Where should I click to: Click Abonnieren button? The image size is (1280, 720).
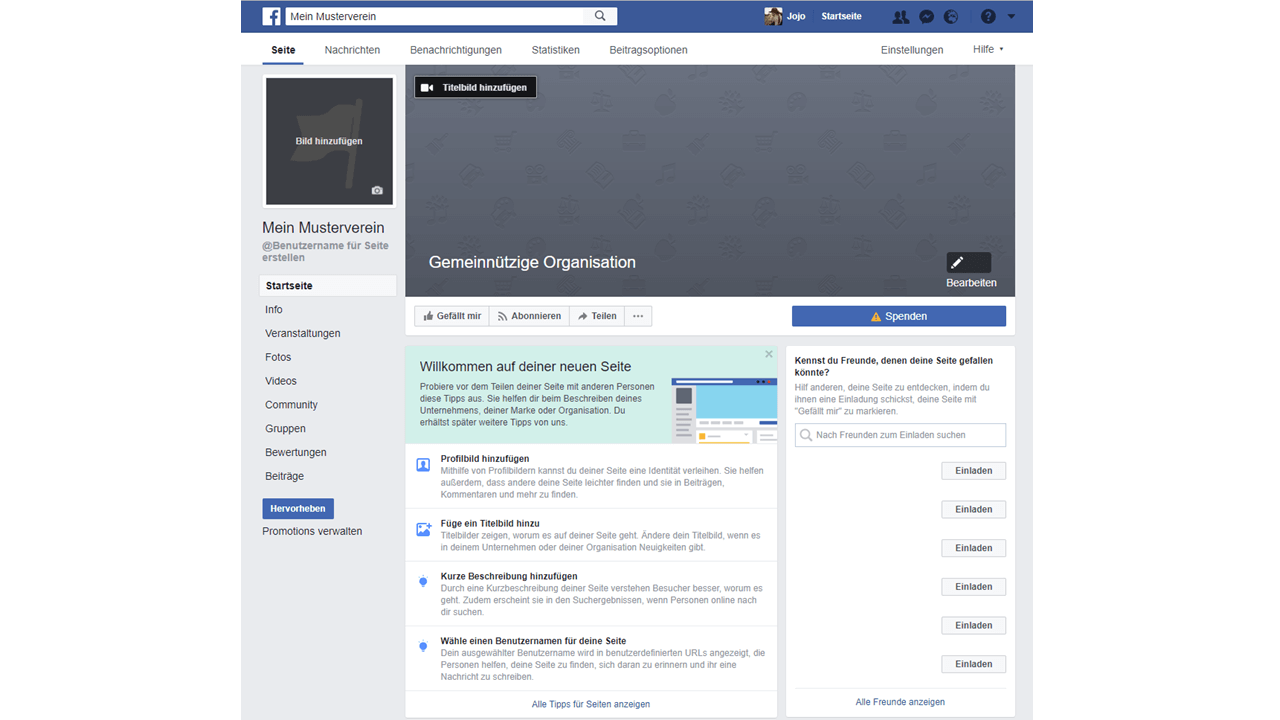point(529,316)
